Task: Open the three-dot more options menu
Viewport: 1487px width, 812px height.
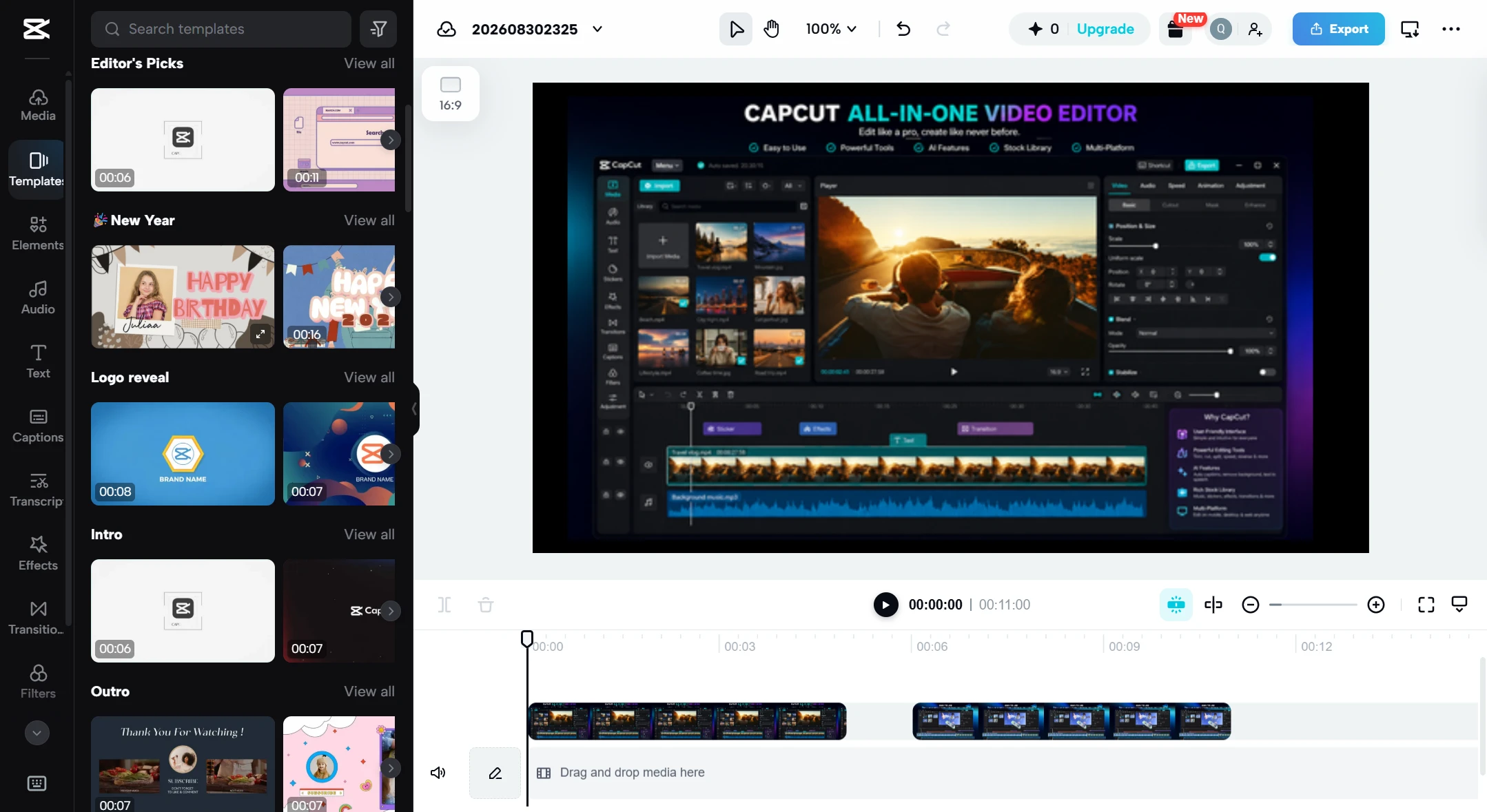Action: tap(1451, 29)
